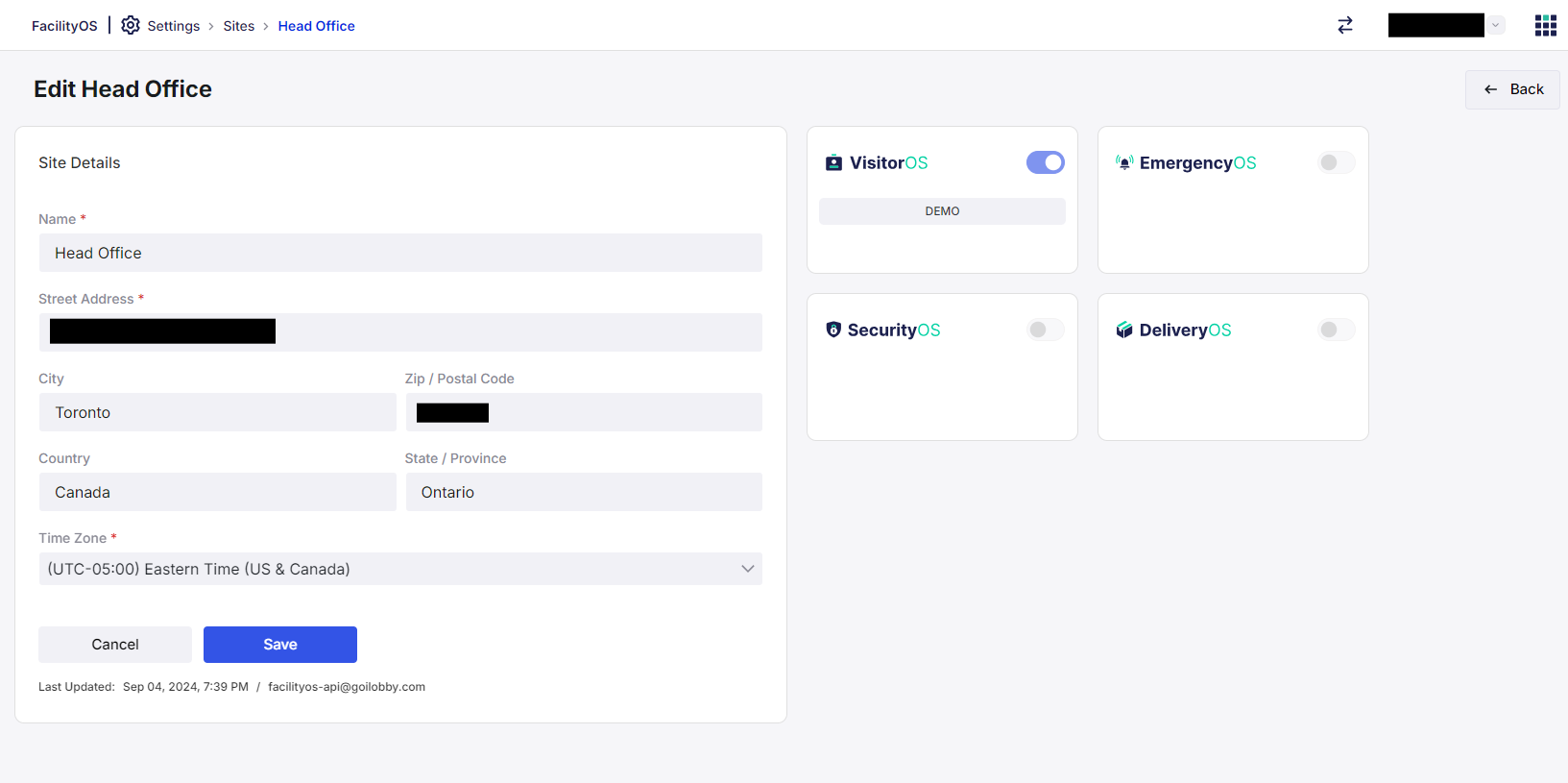Go to Settings in the breadcrumb

174,26
